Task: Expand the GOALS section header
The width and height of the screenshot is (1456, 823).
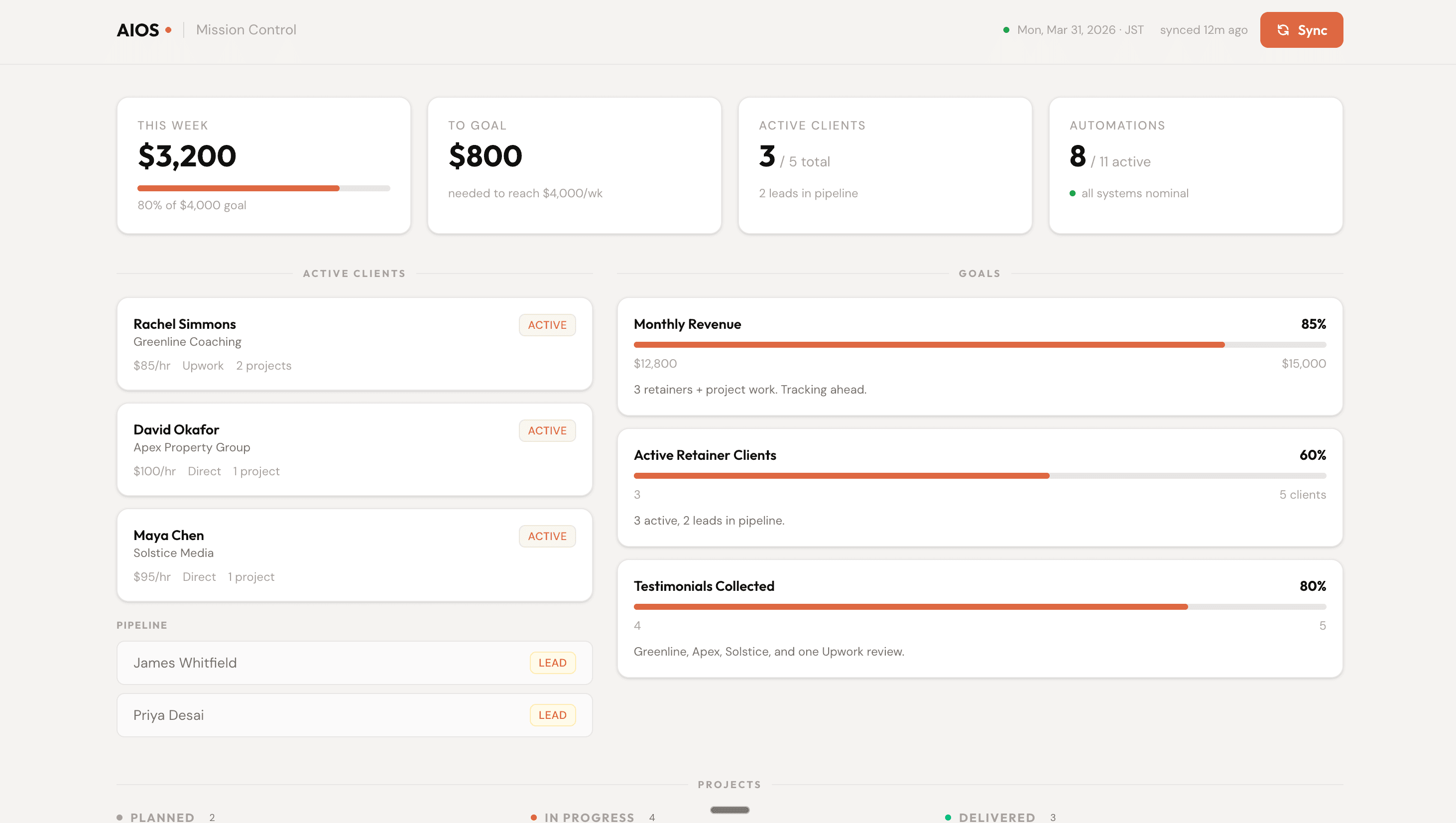Action: pos(979,273)
